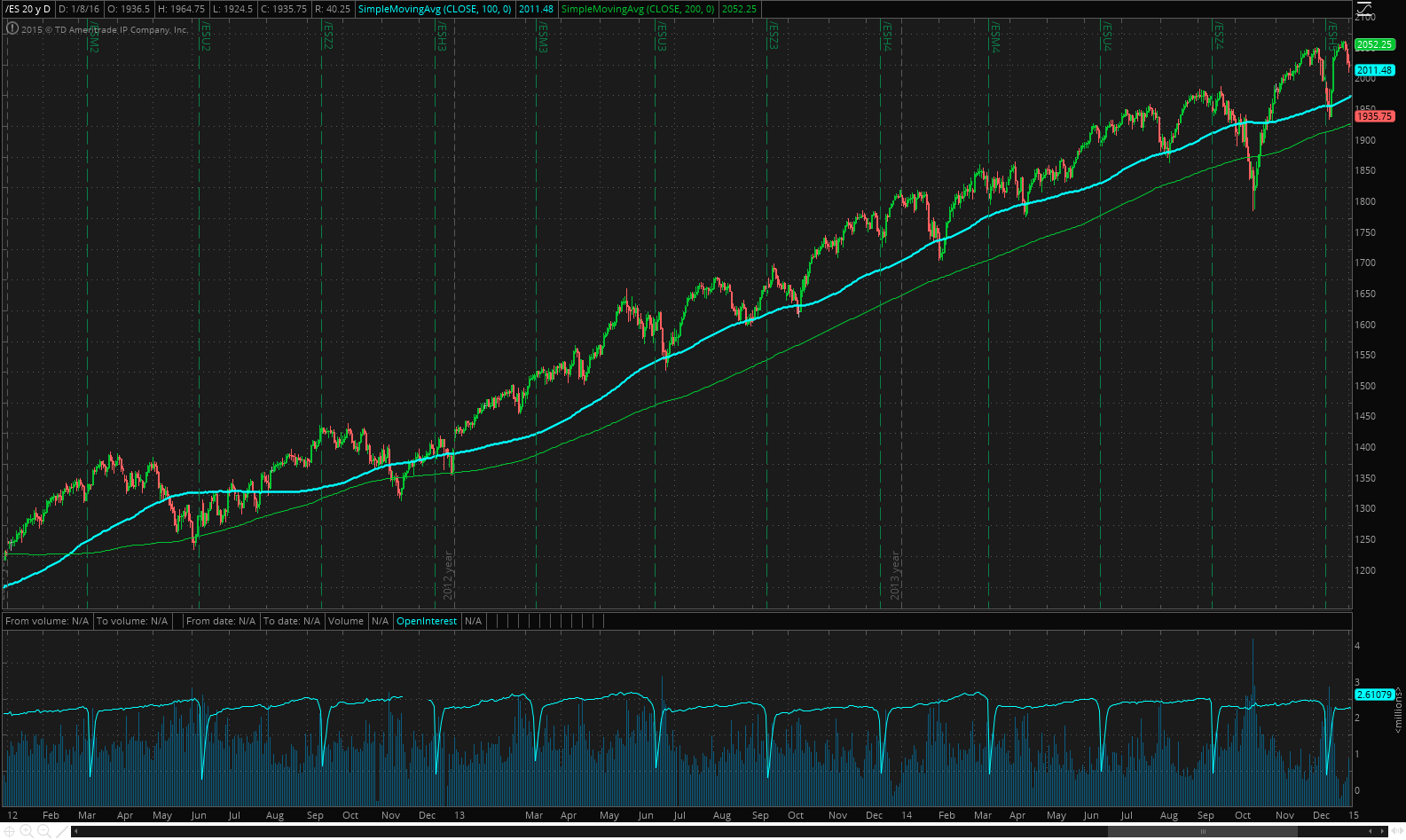This screenshot has width=1406, height=840.
Task: Click the /ES 20 y D symbol label
Action: tap(28, 9)
